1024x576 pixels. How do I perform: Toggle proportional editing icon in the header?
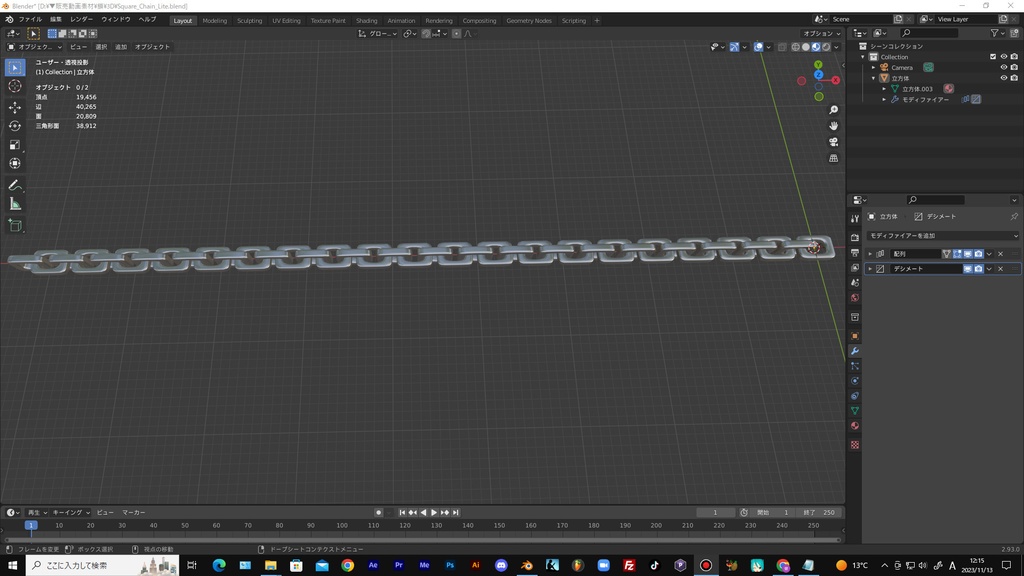click(x=456, y=33)
